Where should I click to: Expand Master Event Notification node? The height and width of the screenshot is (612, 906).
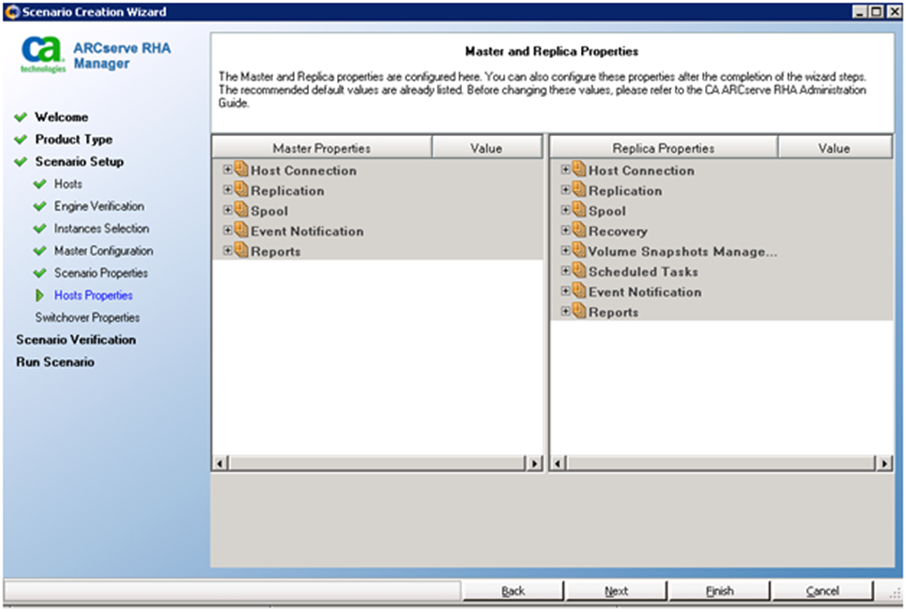(x=228, y=230)
